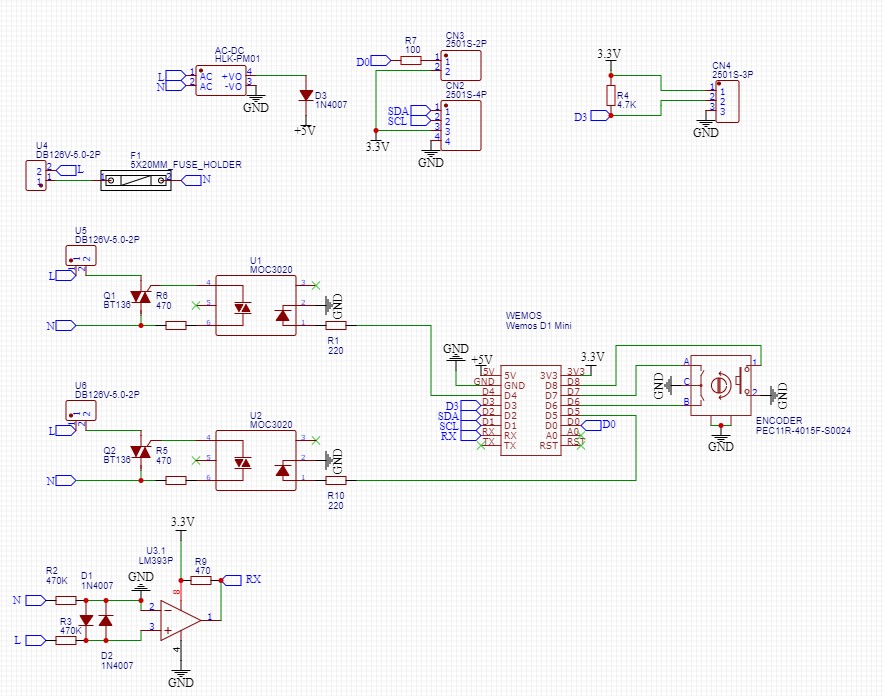Viewport: 883px width, 696px height.
Task: Select the U4 DB126V terminal block symbol
Action: (x=36, y=175)
